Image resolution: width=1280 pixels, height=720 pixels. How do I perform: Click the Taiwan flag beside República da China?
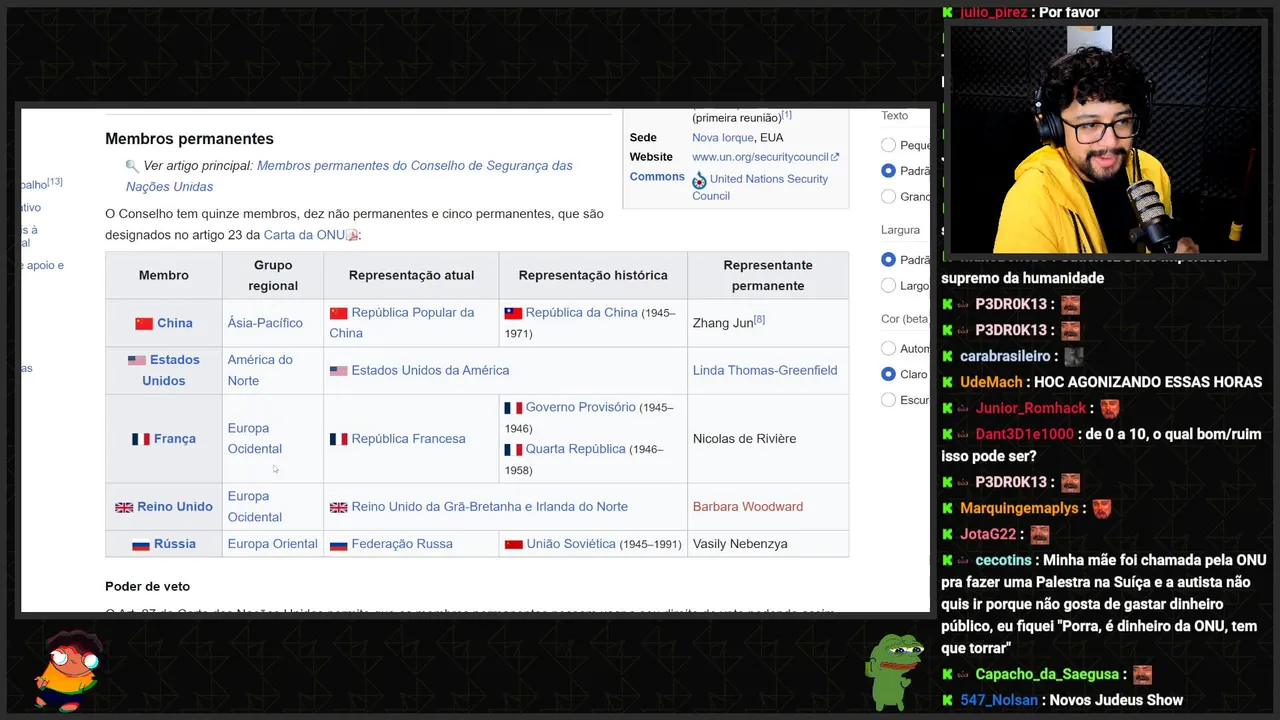[513, 313]
